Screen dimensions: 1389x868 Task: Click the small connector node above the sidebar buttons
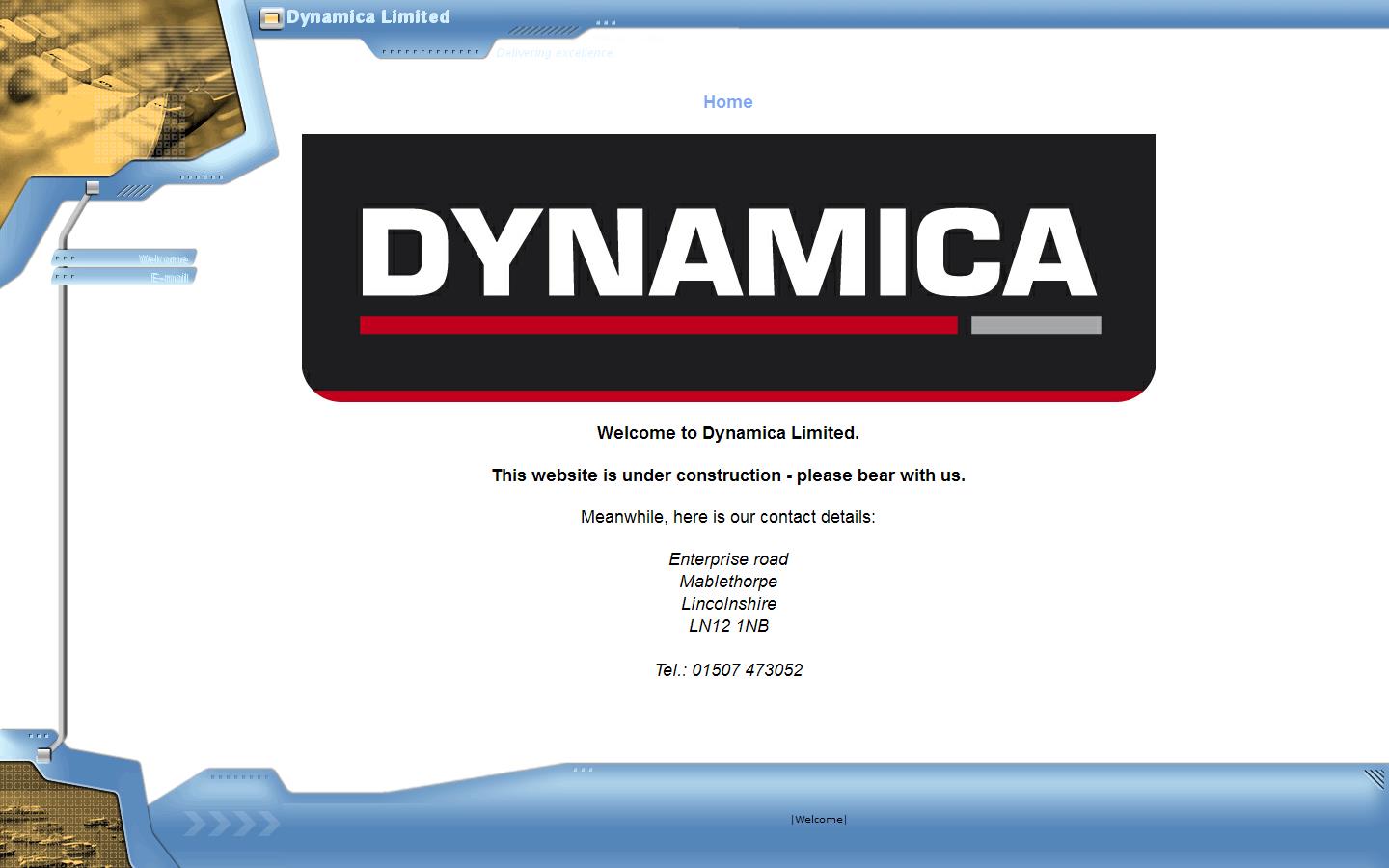[x=95, y=187]
